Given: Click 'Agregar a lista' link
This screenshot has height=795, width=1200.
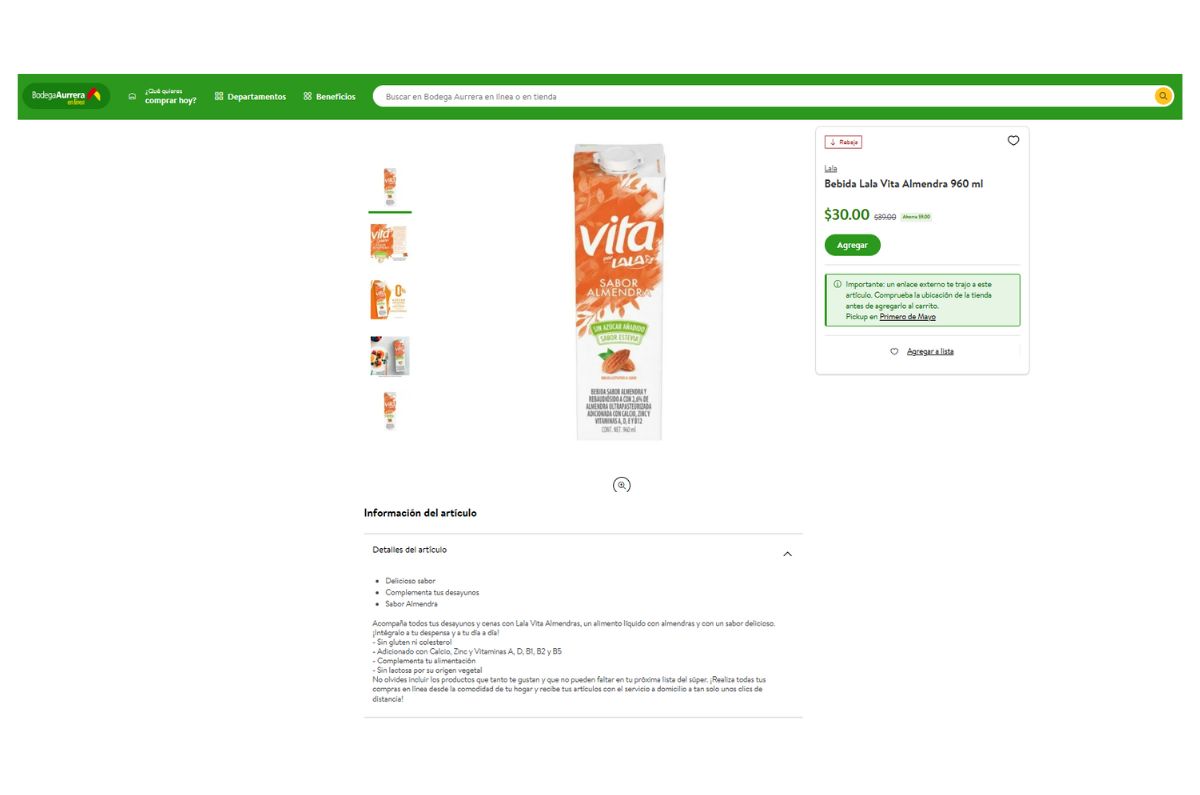Looking at the screenshot, I should pyautogui.click(x=930, y=352).
